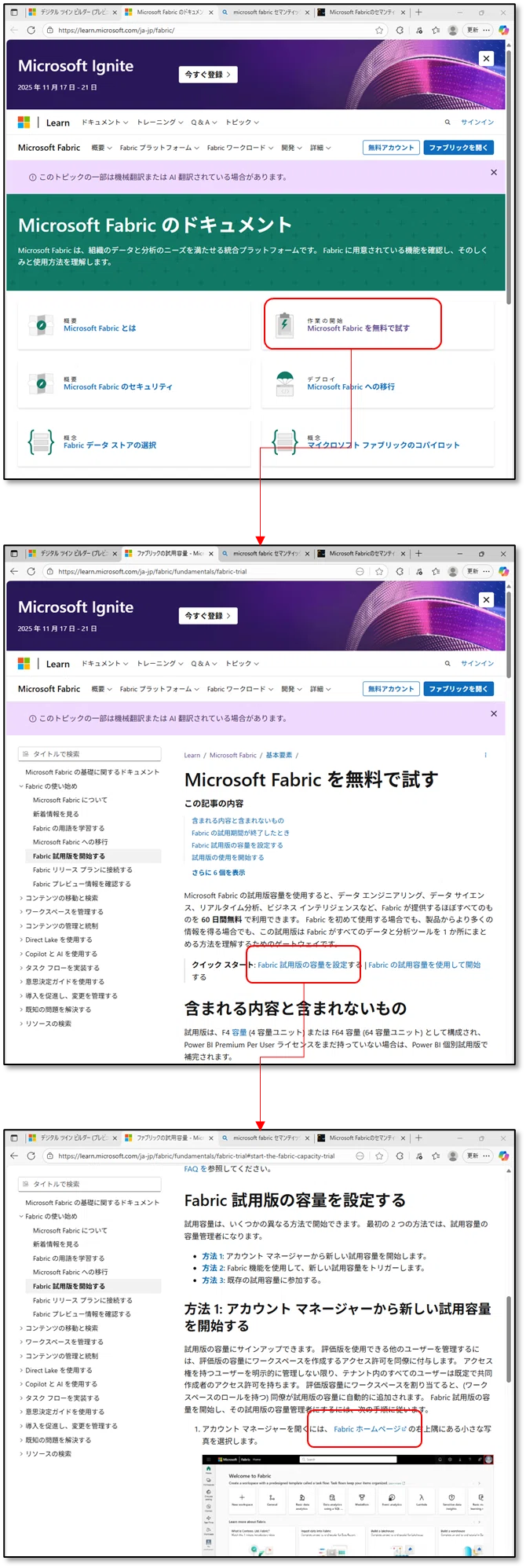
Task: Select '既知の問題を解決する' in capacity setup window sidebar
Action: click(58, 1440)
